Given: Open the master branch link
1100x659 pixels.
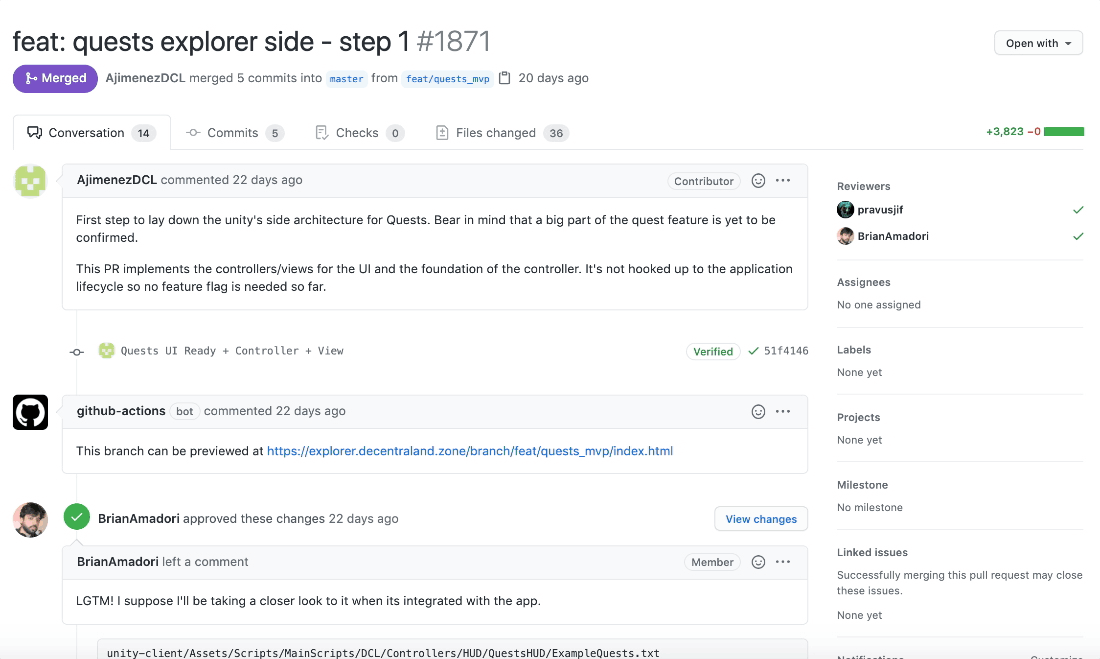Looking at the screenshot, I should click(347, 79).
